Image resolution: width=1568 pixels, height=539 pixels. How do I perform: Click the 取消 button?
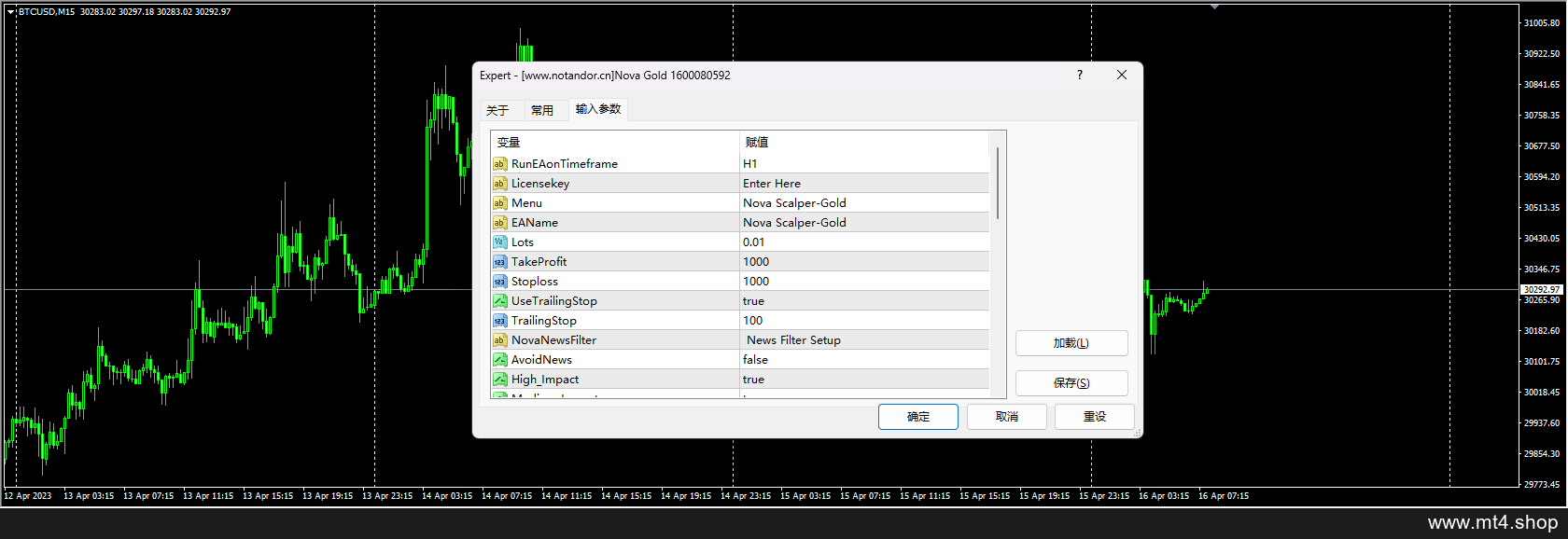tap(1007, 417)
